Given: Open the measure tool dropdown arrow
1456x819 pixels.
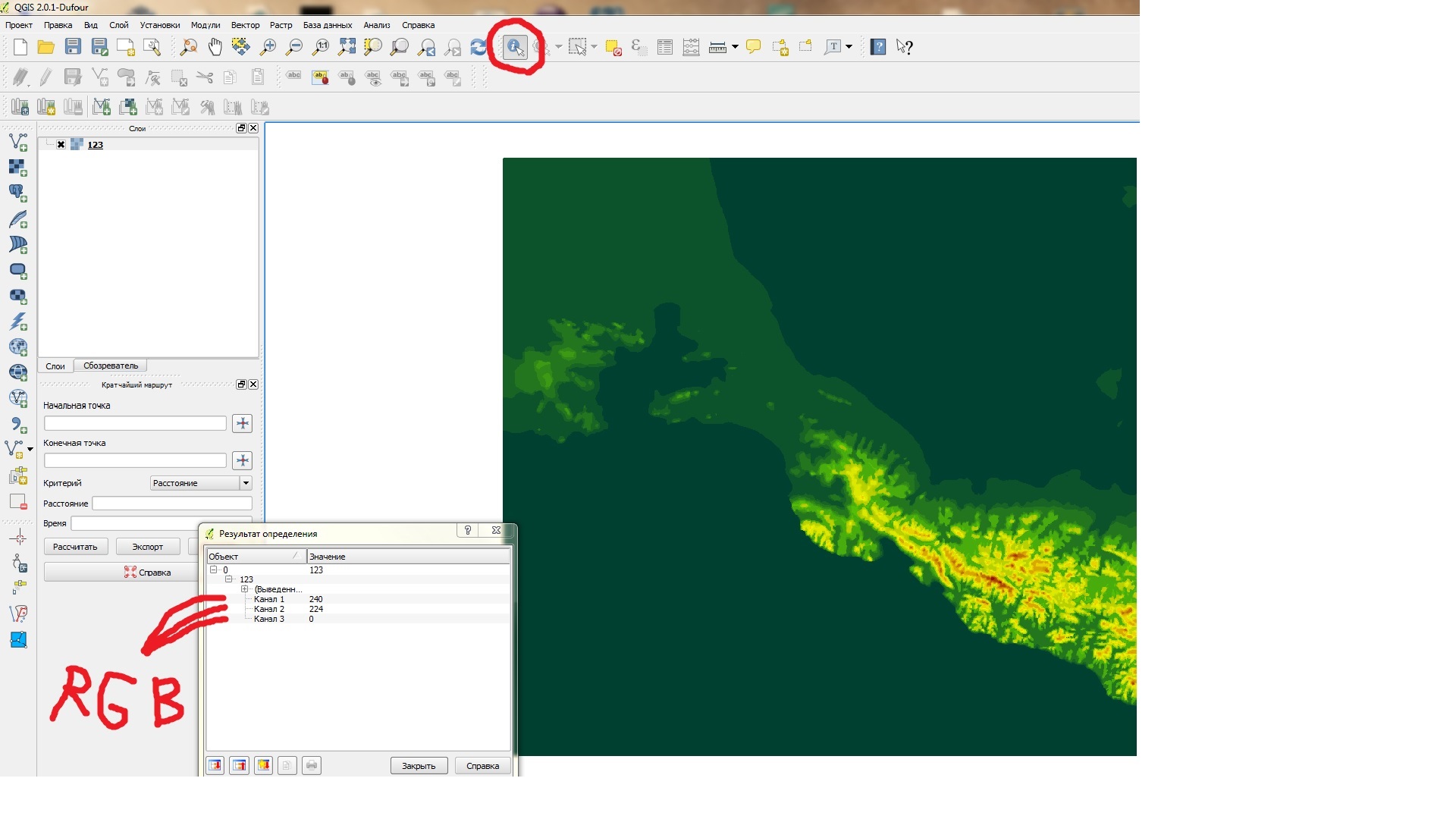Looking at the screenshot, I should 735,47.
